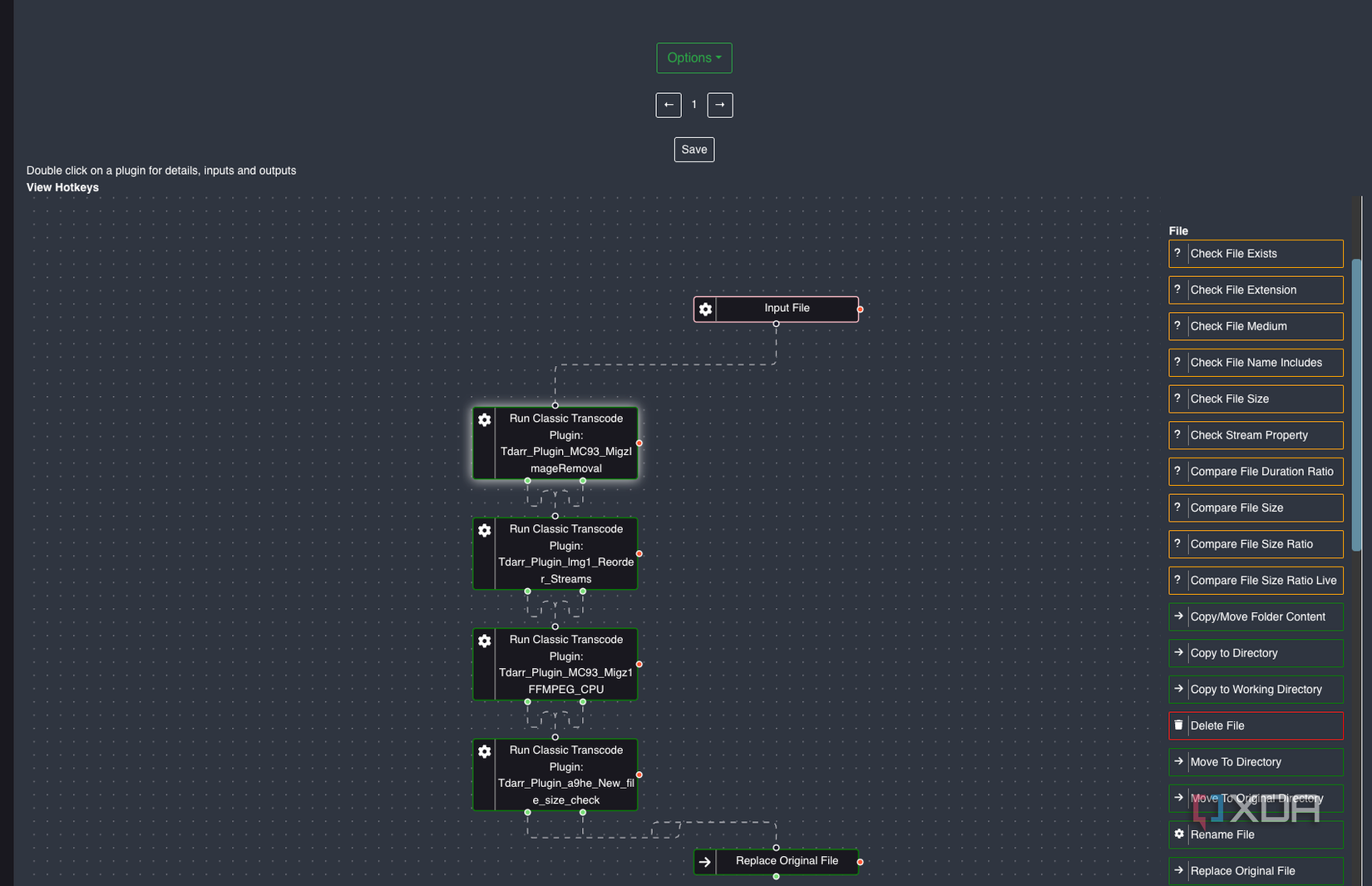The width and height of the screenshot is (1372, 886).
Task: Add Compare File Size Ratio plugin
Action: click(1256, 544)
